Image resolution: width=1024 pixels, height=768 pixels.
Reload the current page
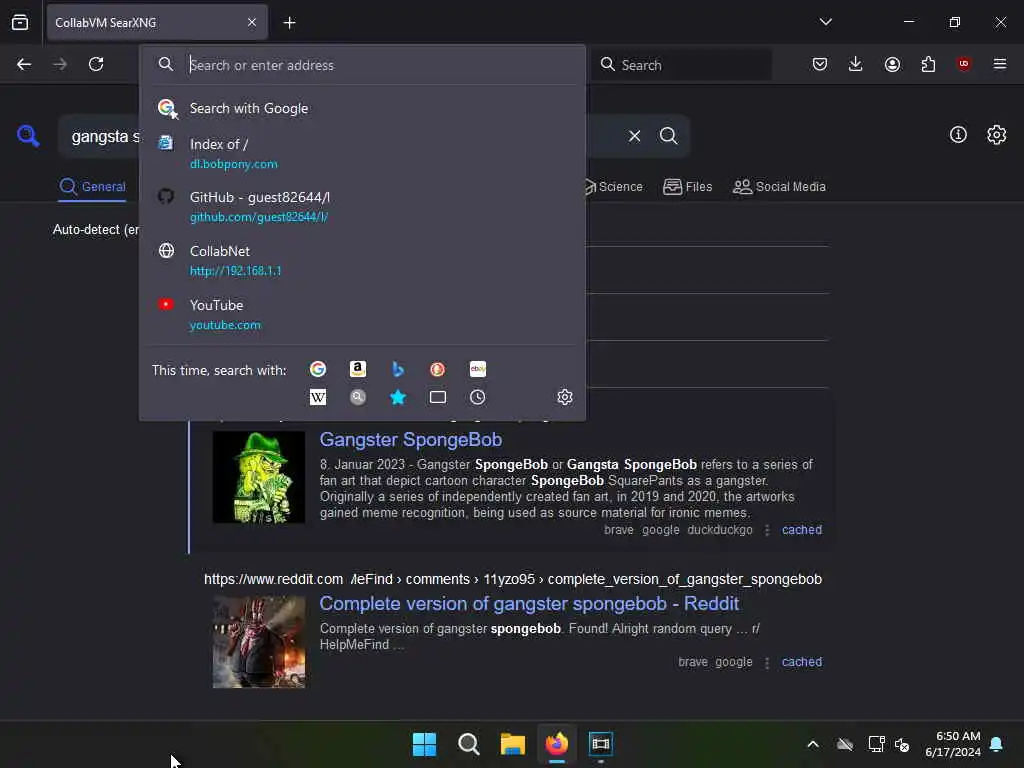tap(96, 64)
